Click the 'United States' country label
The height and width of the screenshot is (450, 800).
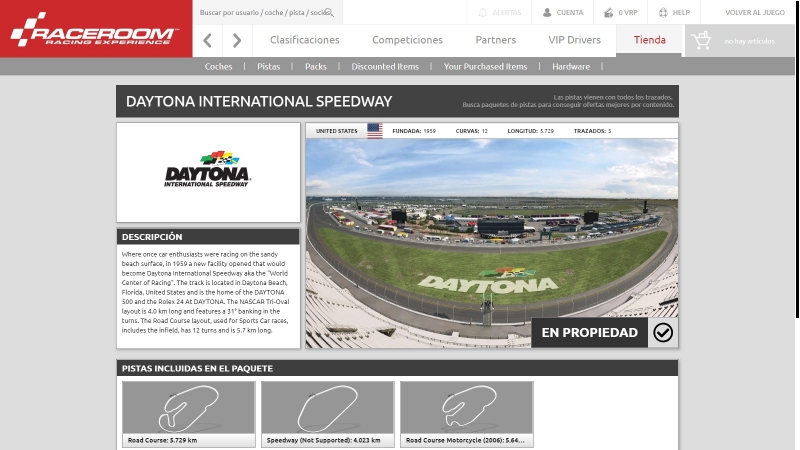tap(337, 131)
